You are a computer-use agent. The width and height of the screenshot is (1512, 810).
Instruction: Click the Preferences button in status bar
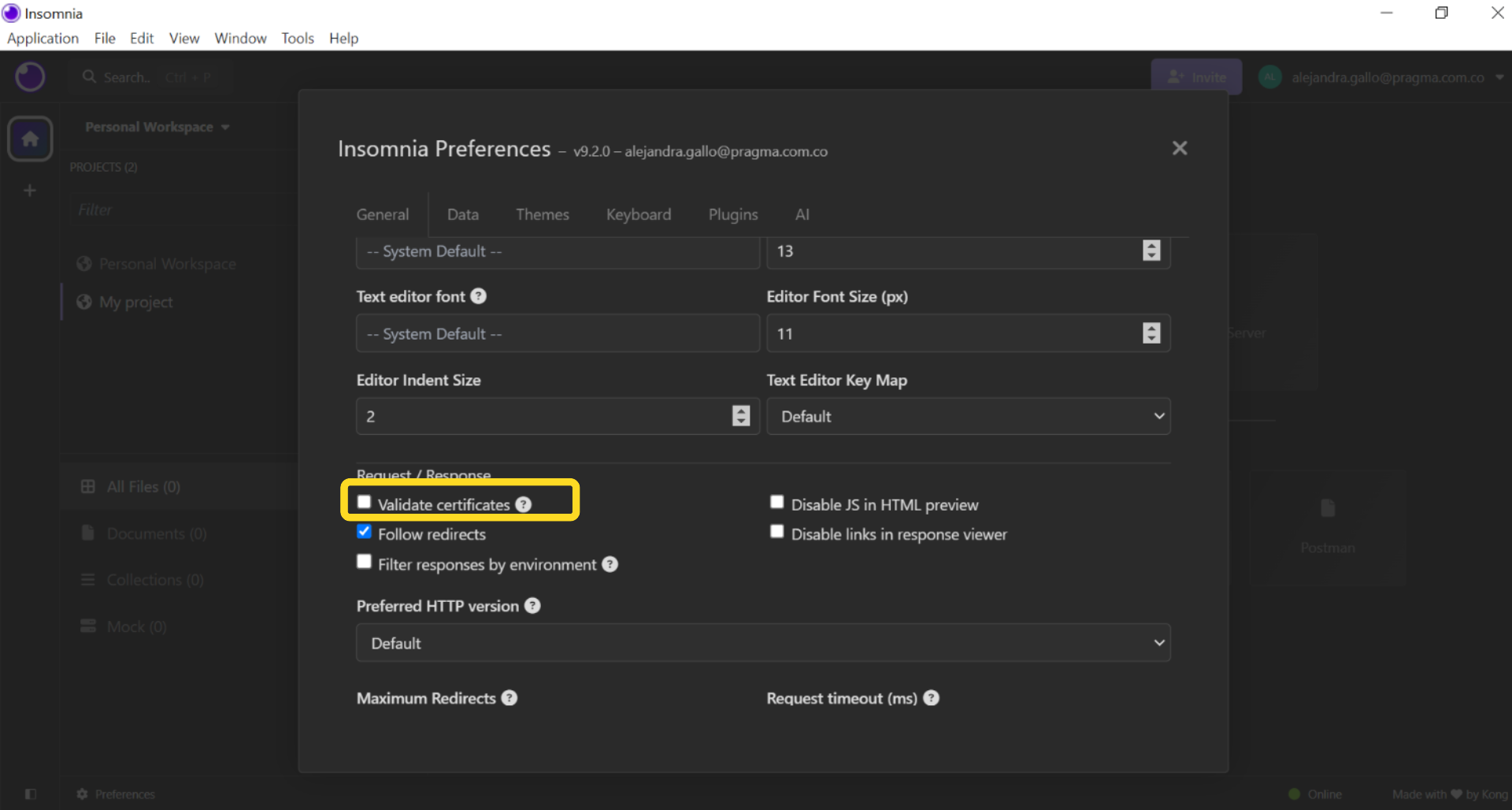(117, 793)
